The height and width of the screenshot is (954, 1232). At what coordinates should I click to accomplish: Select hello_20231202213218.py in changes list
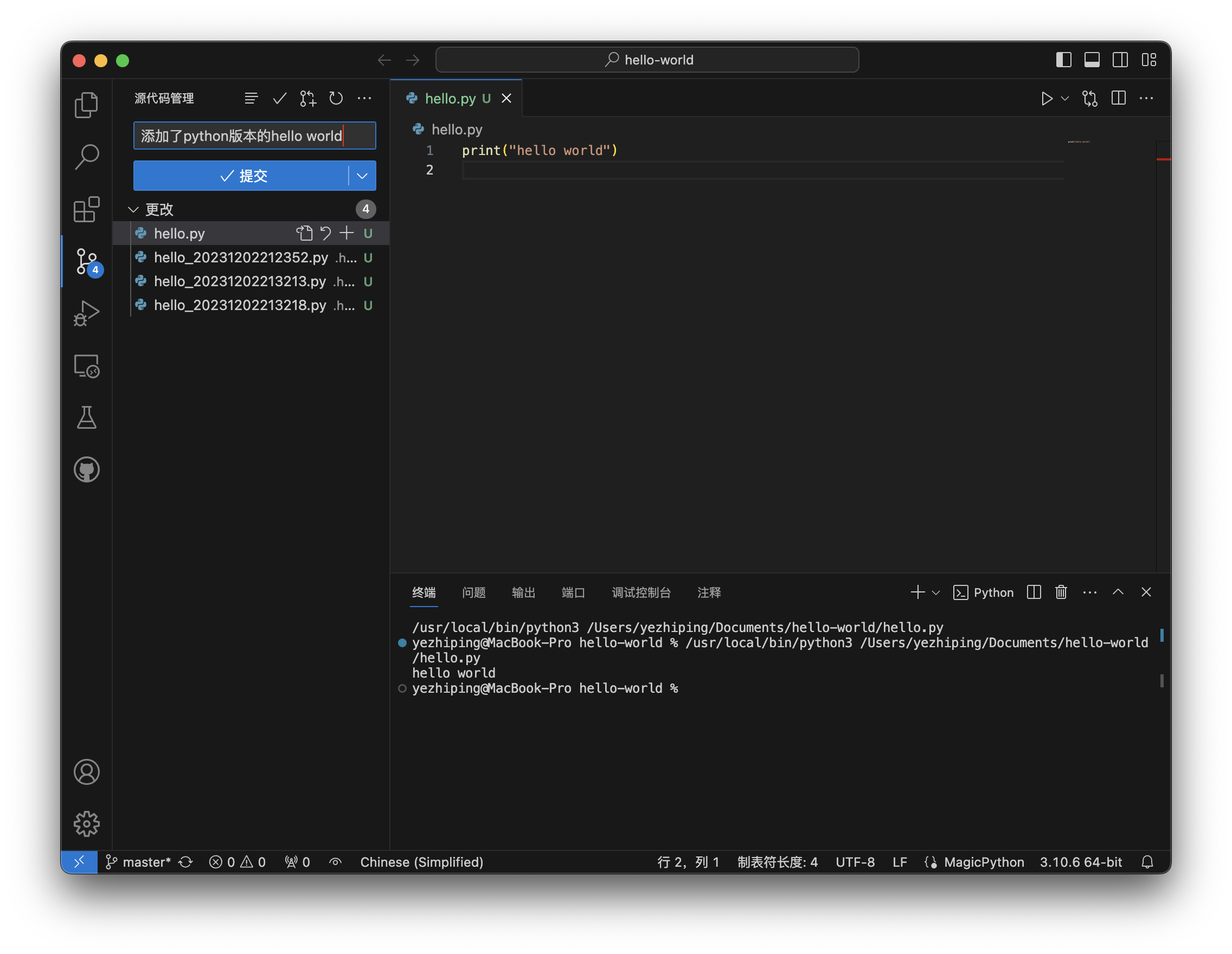pyautogui.click(x=251, y=305)
